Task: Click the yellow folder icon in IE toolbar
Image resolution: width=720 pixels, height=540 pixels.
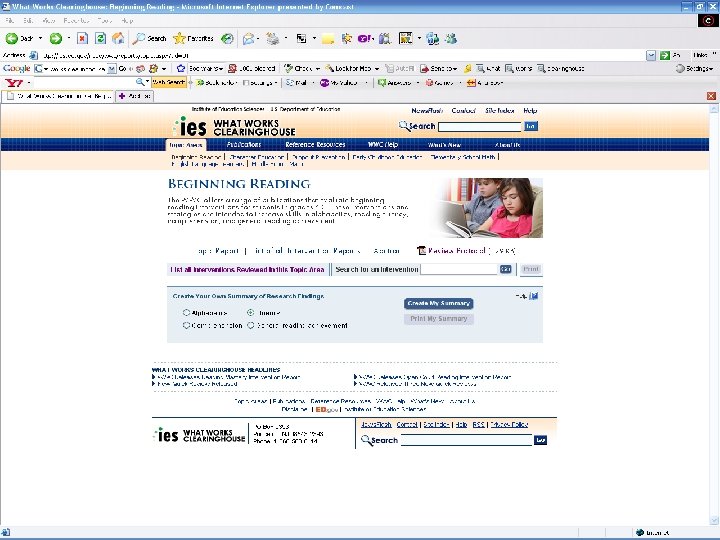Action: (x=328, y=39)
